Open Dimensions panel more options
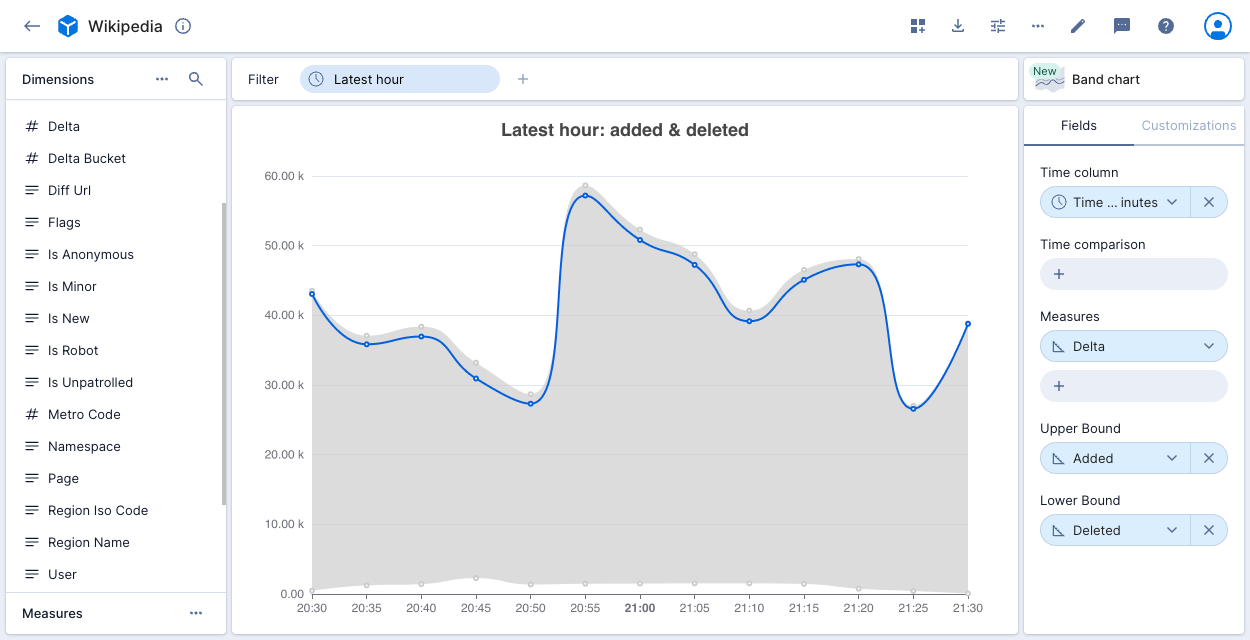This screenshot has width=1250, height=640. pyautogui.click(x=162, y=79)
